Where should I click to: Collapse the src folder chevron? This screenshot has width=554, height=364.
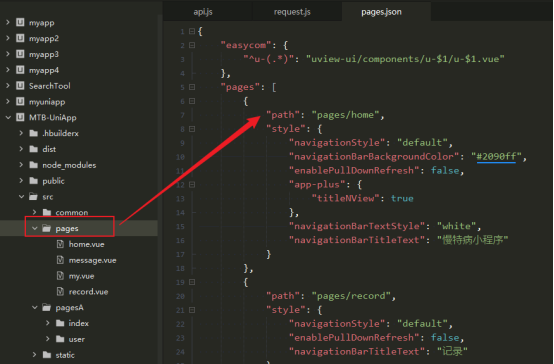click(x=21, y=196)
